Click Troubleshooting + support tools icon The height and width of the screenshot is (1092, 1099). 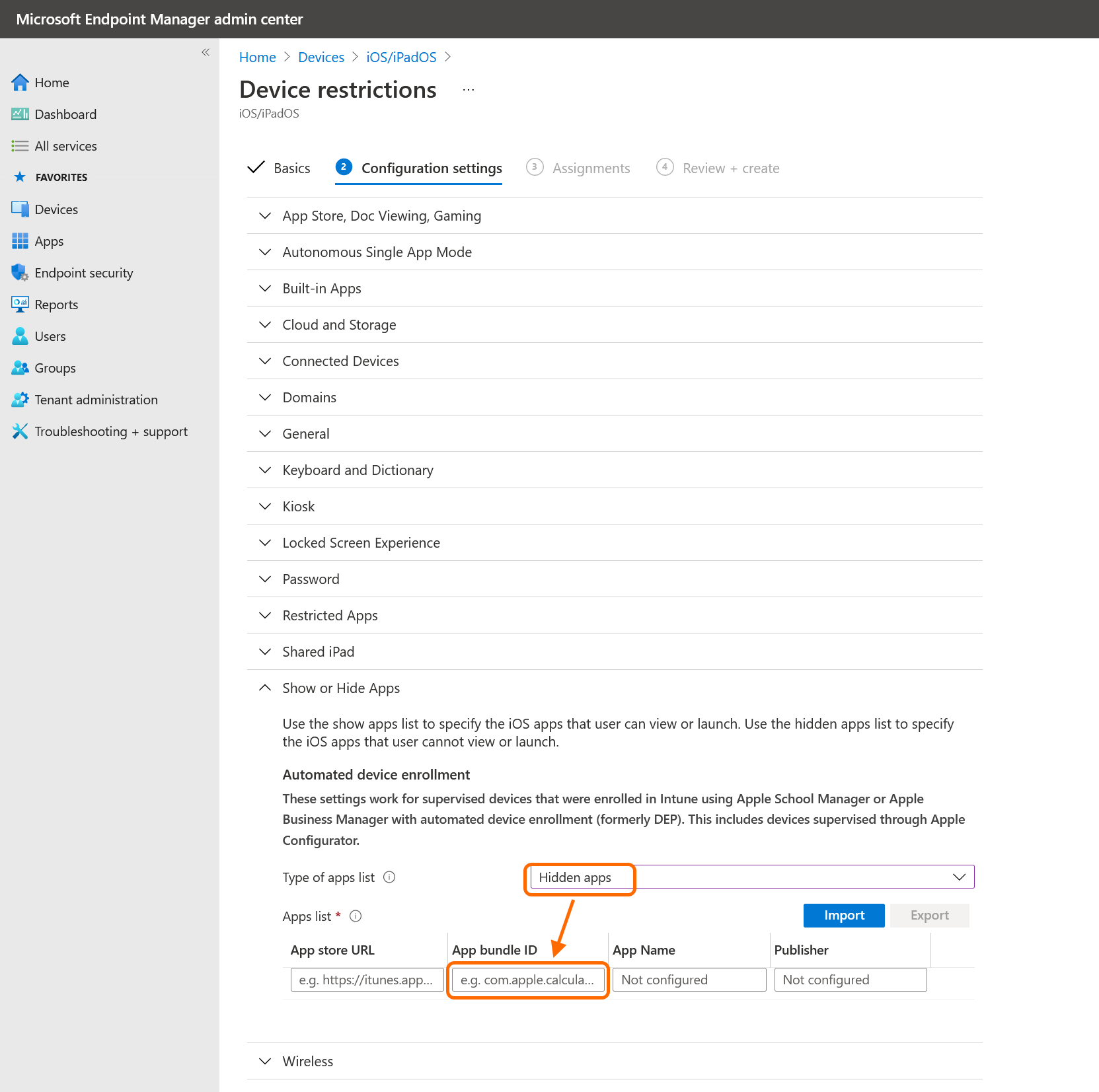pyautogui.click(x=20, y=431)
